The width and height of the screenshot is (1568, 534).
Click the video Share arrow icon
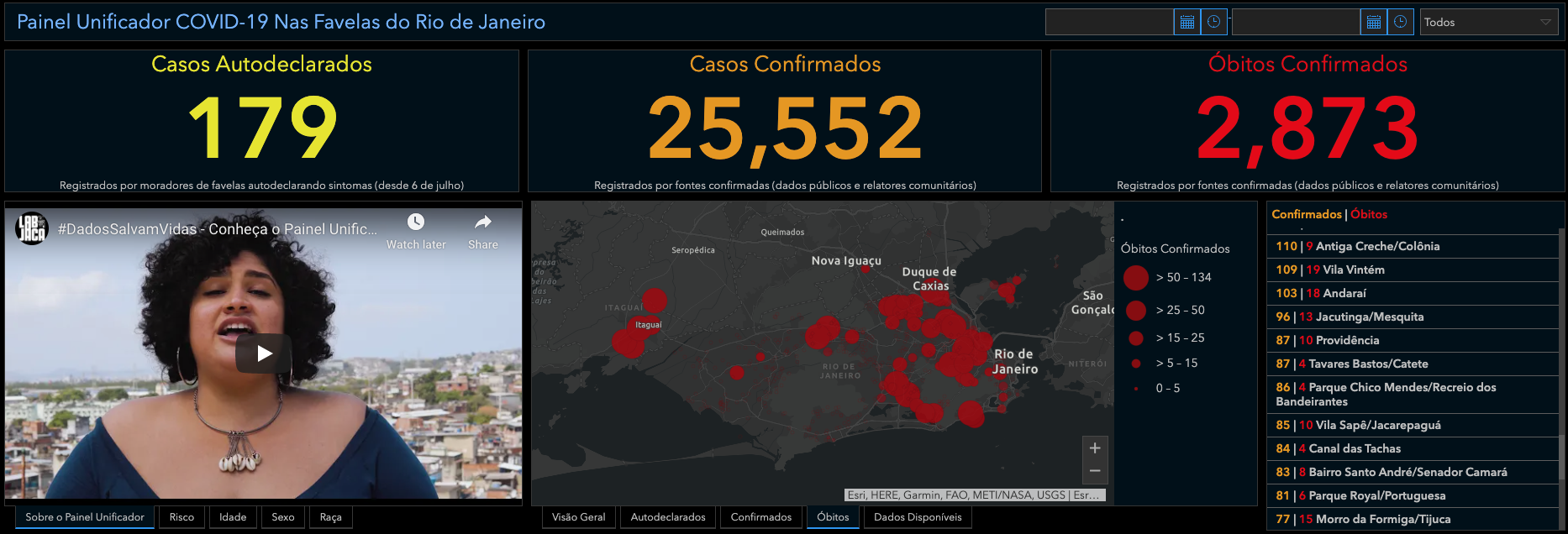coord(482,222)
